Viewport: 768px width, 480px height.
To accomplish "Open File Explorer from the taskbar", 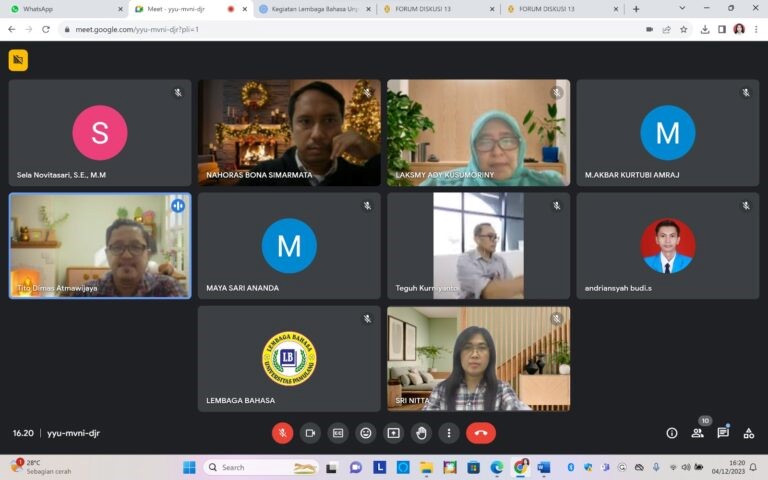I will 426,467.
